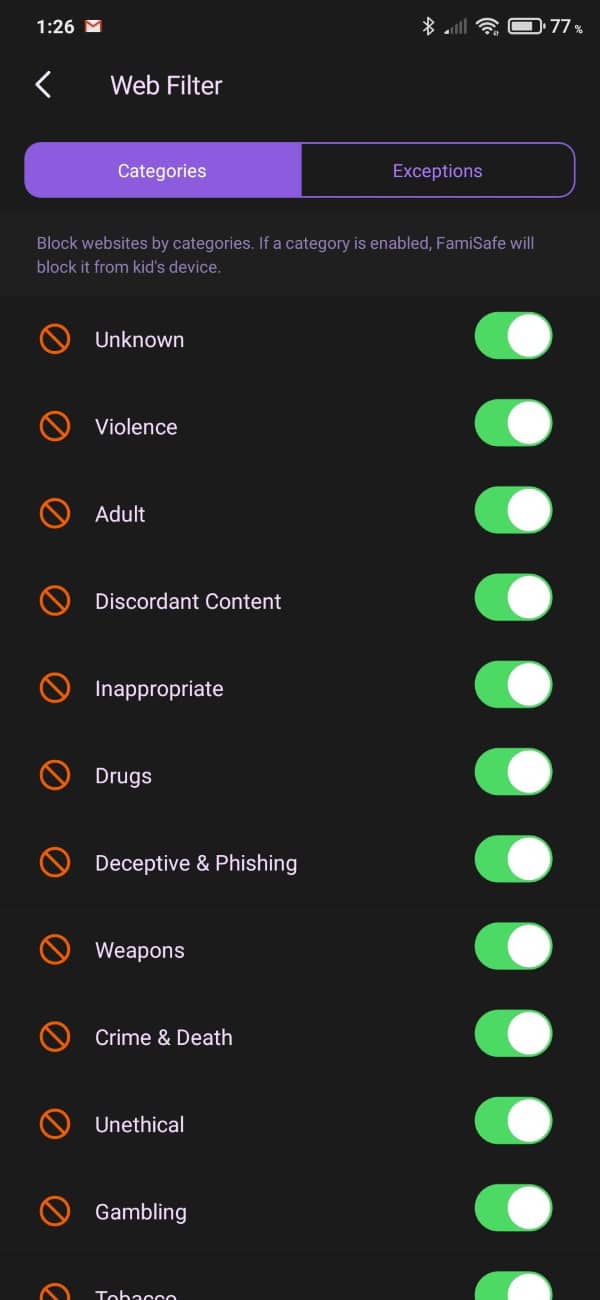Tap the blocked icon beside Violence
600x1300 pixels.
click(x=55, y=427)
